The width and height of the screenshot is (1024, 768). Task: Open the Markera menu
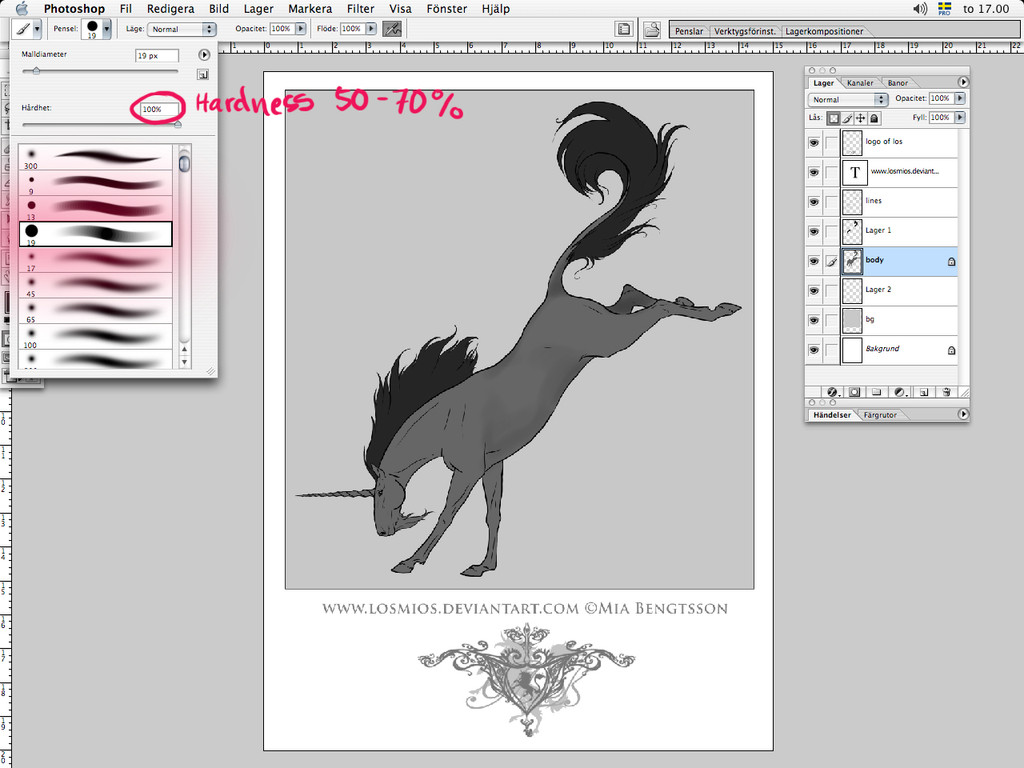pyautogui.click(x=310, y=8)
